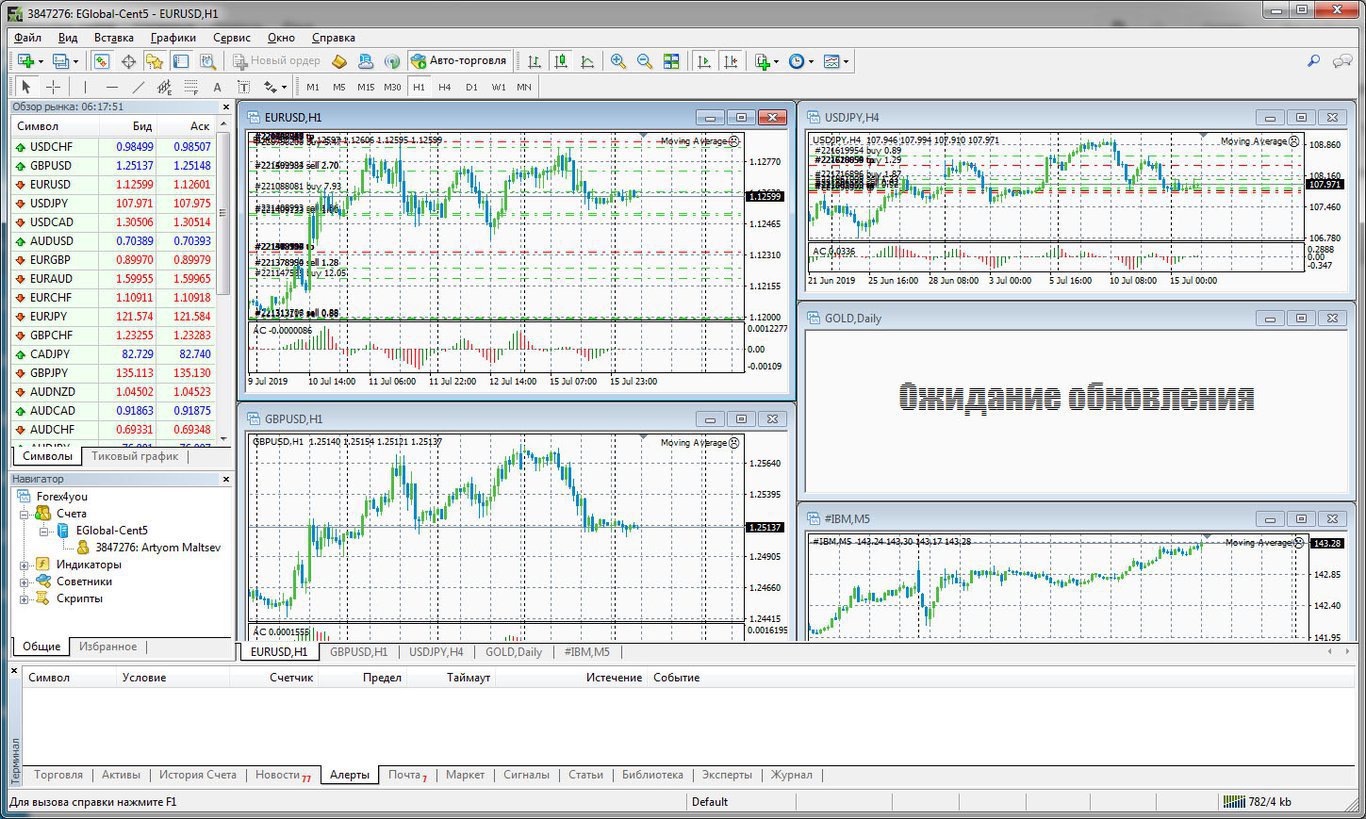Expand the Индикаторы tree node
The image size is (1366, 819).
(x=24, y=564)
